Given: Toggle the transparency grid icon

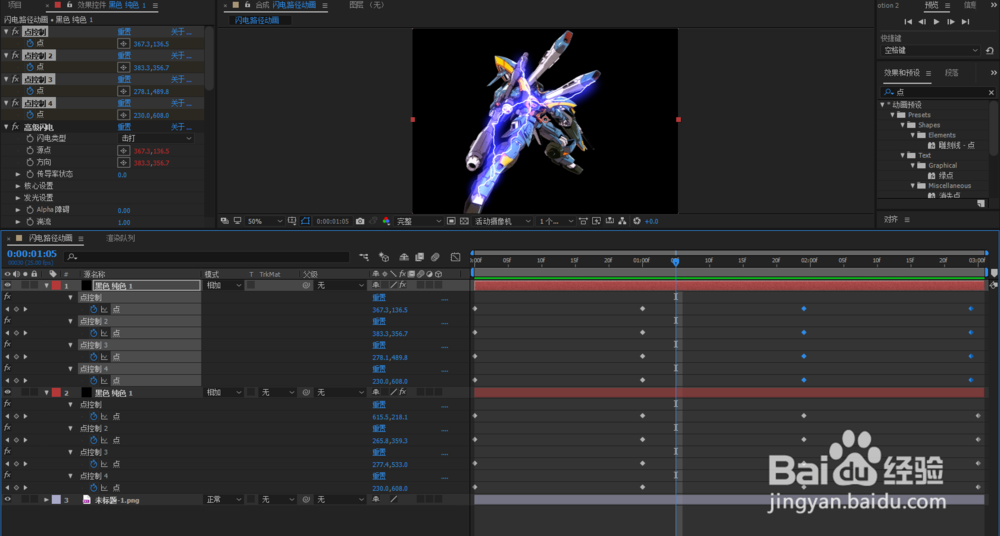Looking at the screenshot, I should tap(463, 221).
